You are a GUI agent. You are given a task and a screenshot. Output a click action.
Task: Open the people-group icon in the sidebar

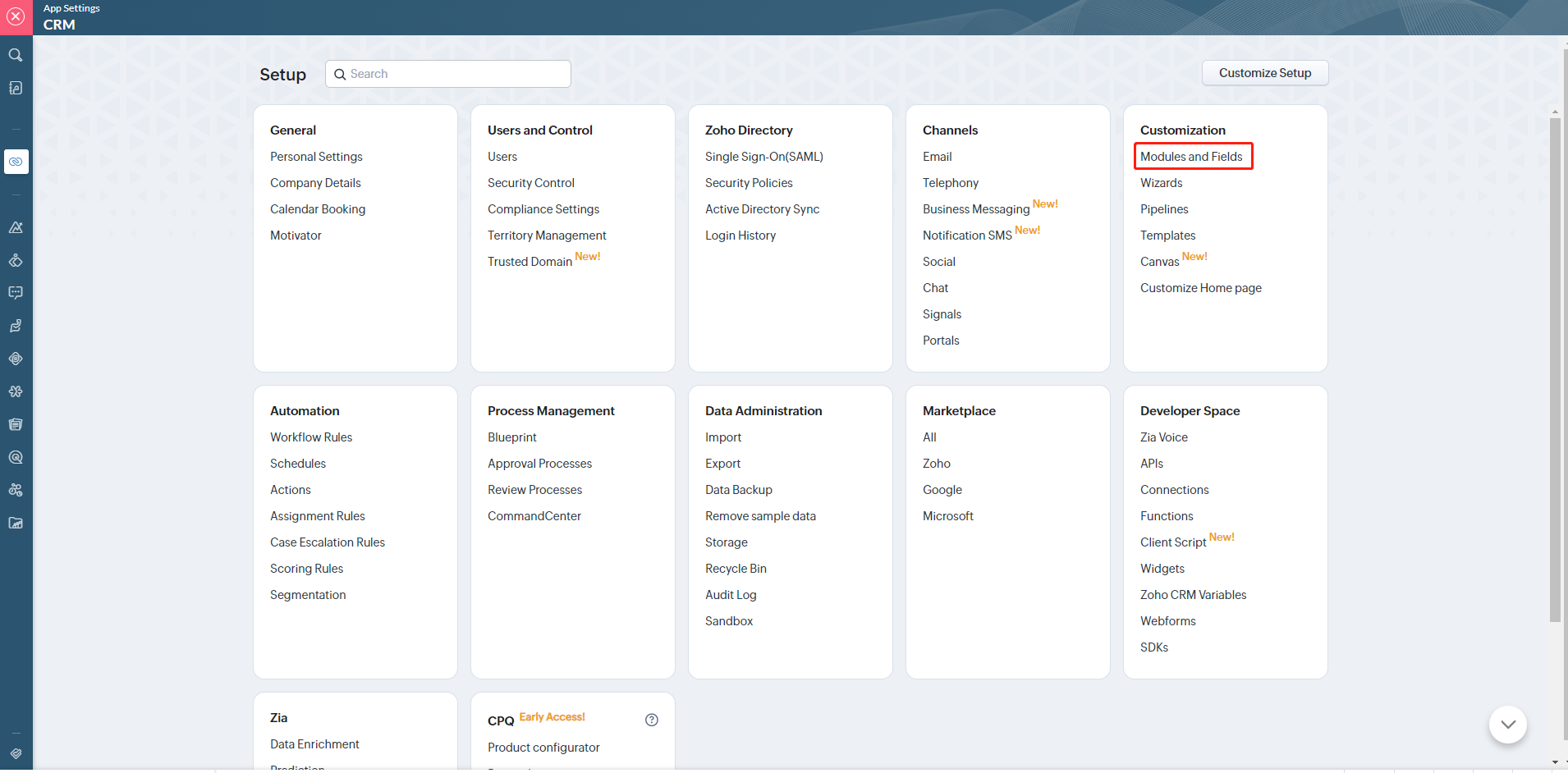point(16,490)
